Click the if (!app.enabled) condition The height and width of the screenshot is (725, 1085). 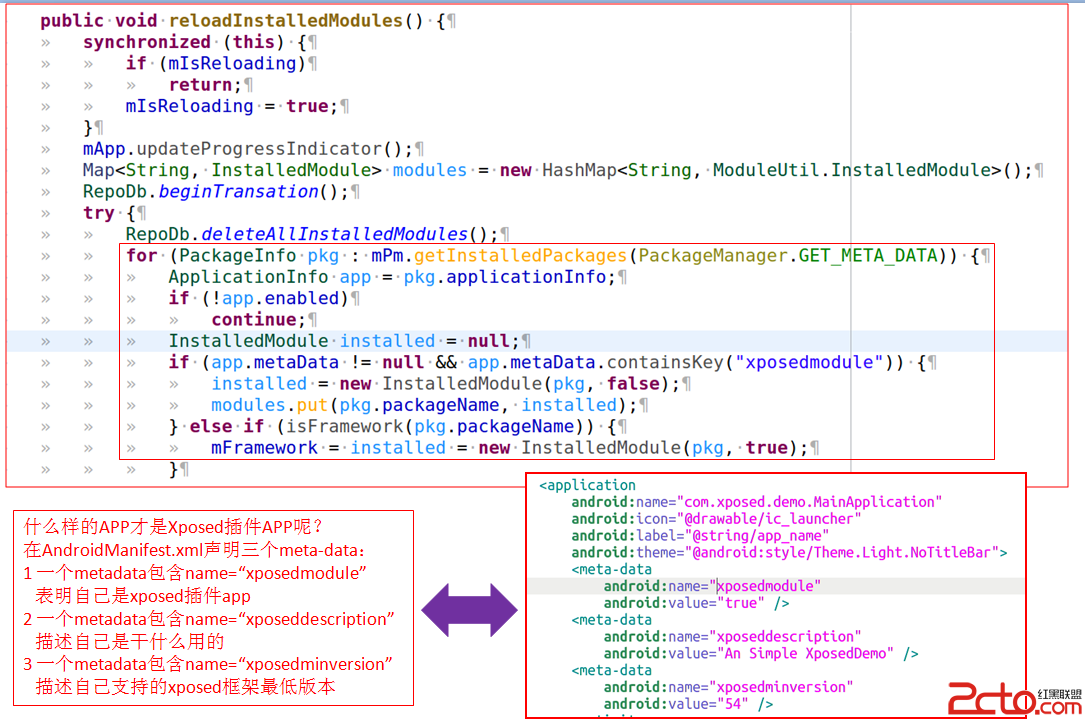click(x=258, y=299)
